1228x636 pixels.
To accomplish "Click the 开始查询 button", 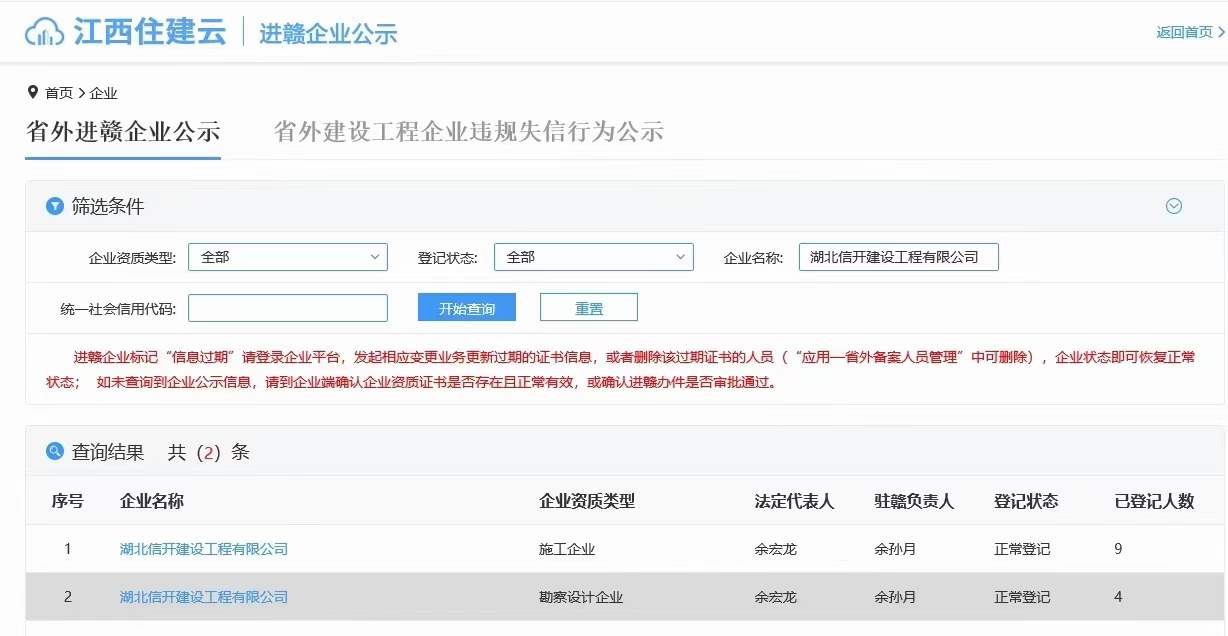I will (x=467, y=308).
